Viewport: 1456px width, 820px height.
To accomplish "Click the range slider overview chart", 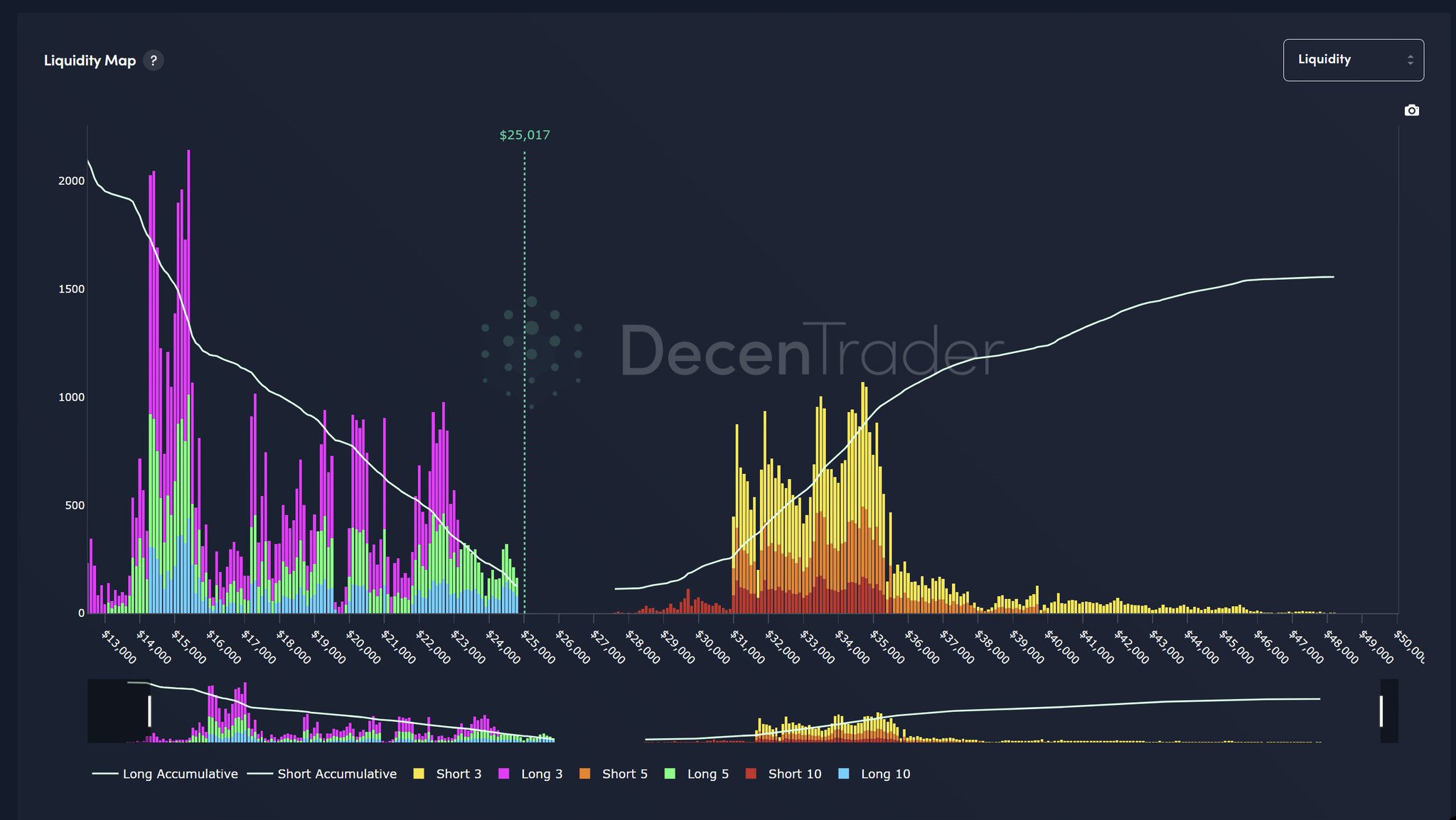I will (743, 711).
